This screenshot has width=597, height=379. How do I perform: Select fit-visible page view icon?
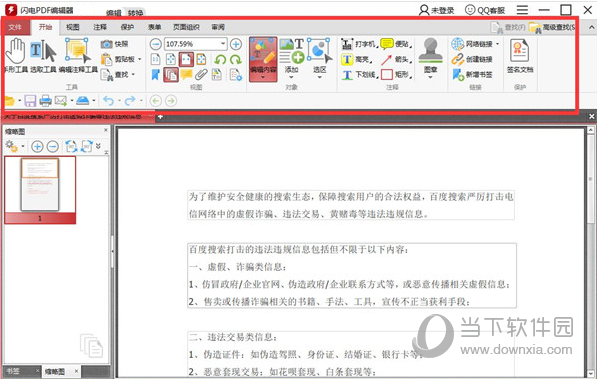click(201, 59)
